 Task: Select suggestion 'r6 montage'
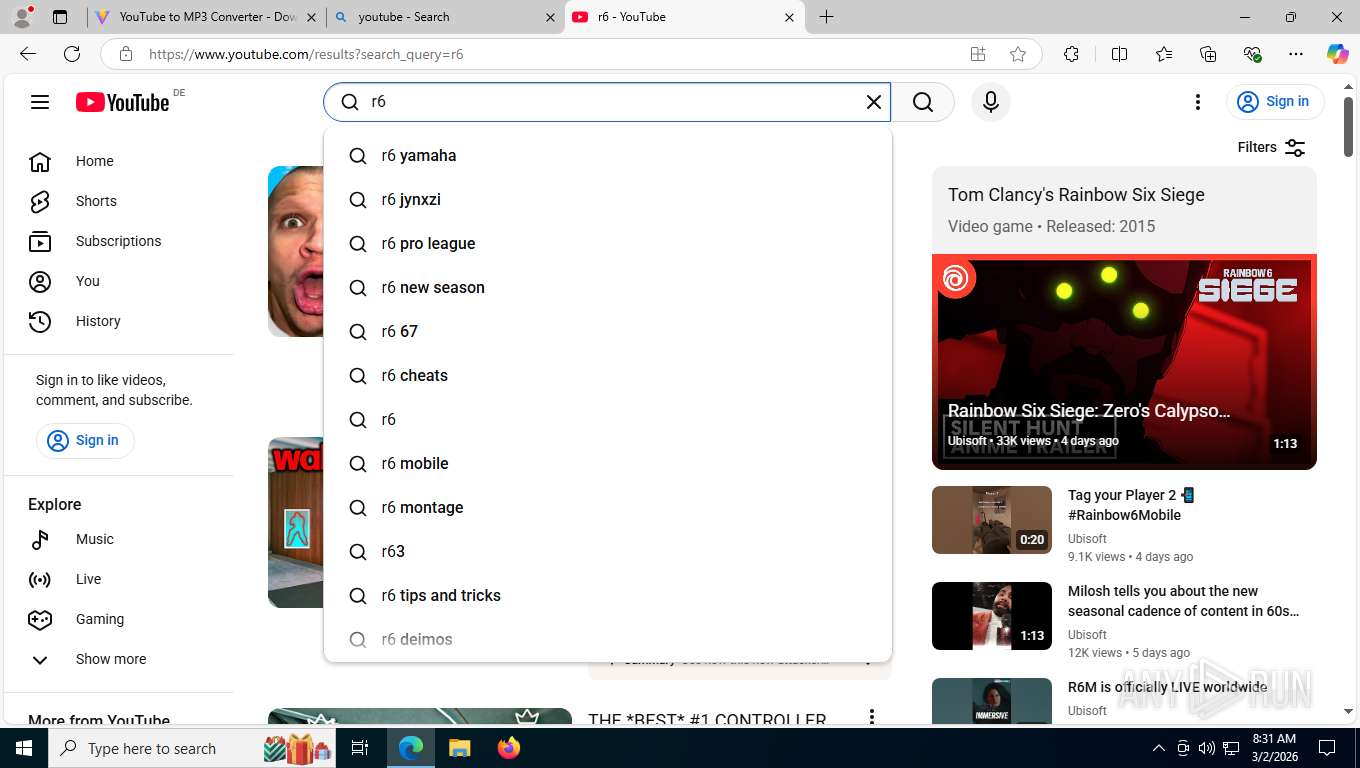tap(608, 508)
